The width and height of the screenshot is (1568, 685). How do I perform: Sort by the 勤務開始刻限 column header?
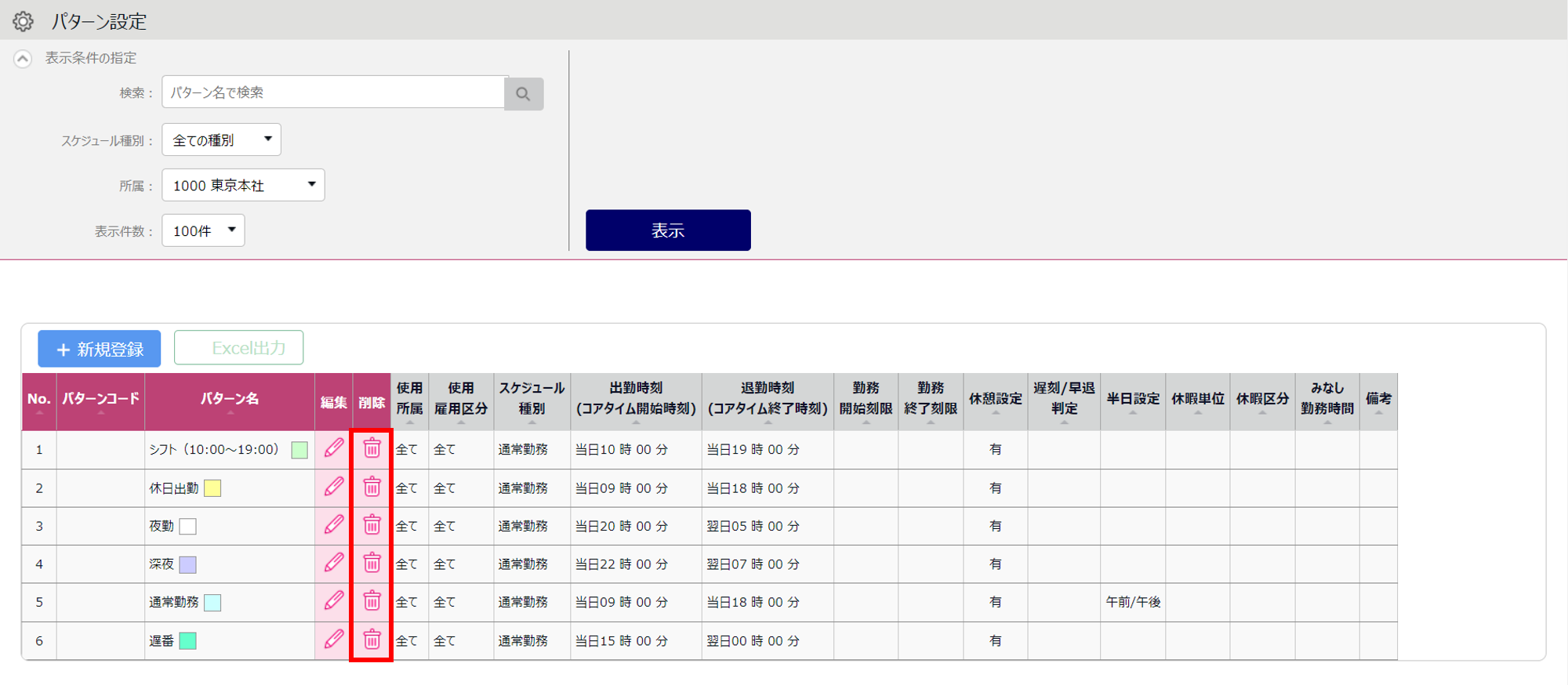866,401
